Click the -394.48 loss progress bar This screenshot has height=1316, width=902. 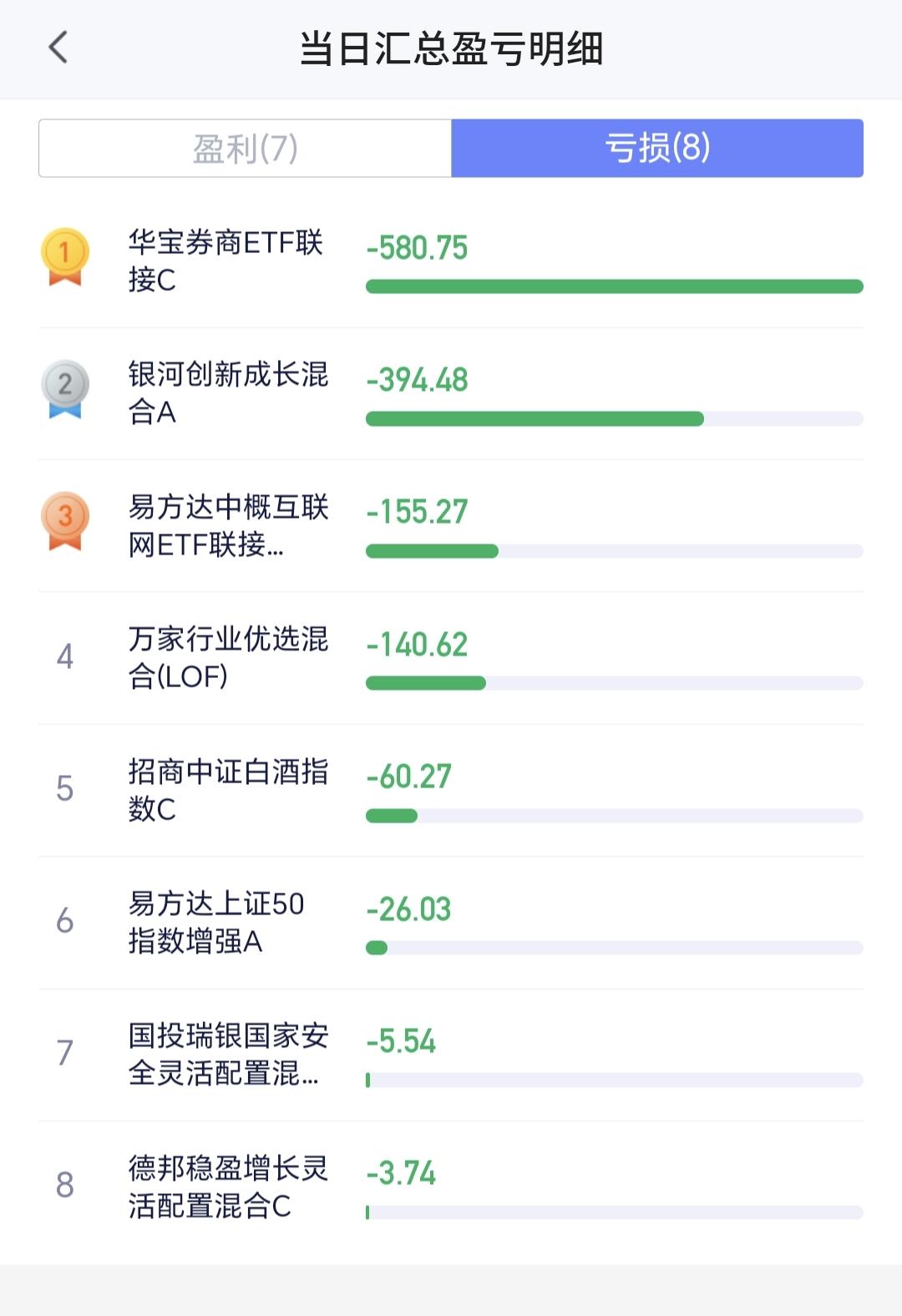(x=615, y=419)
